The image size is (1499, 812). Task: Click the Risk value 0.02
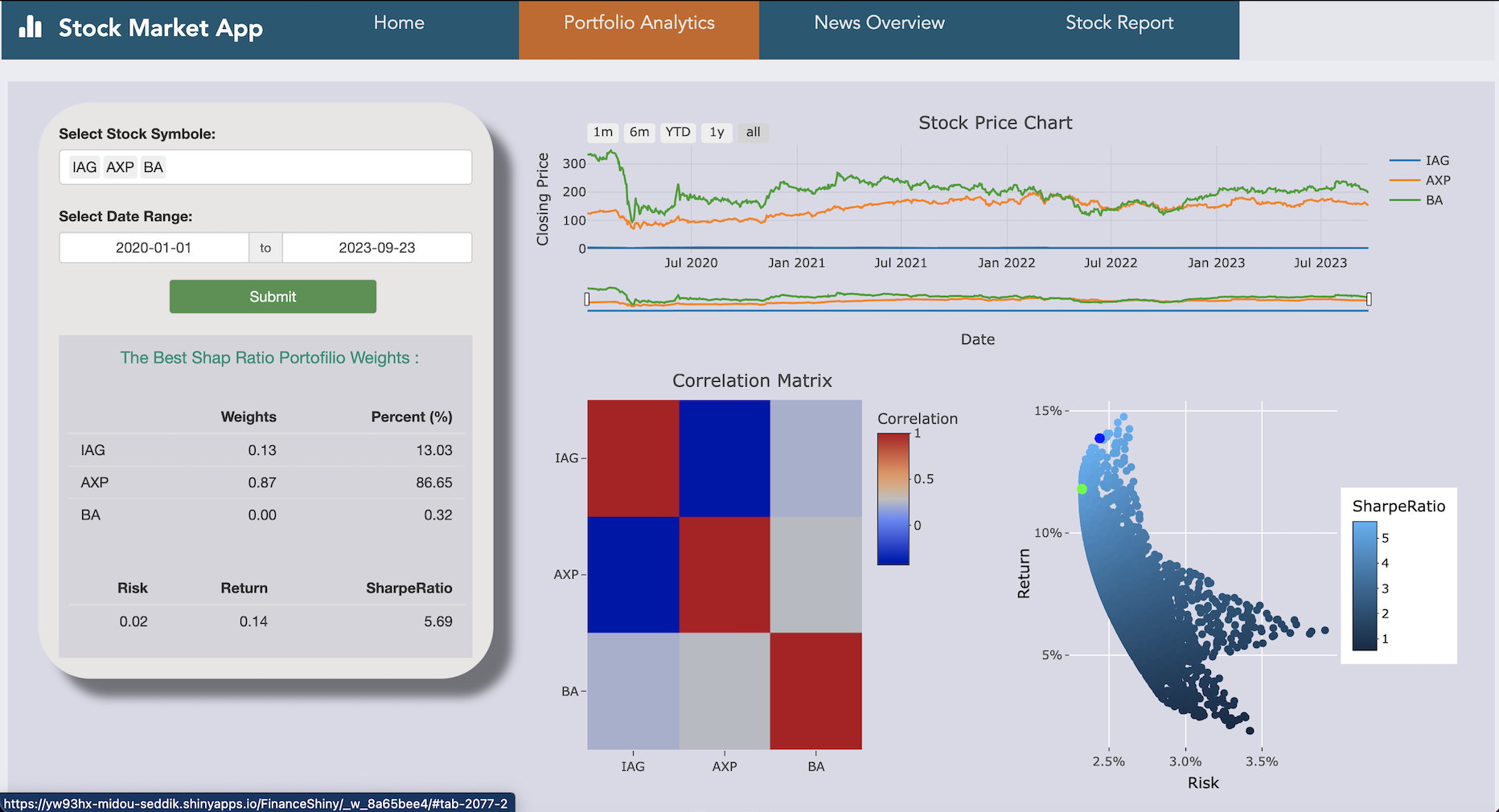pos(133,621)
